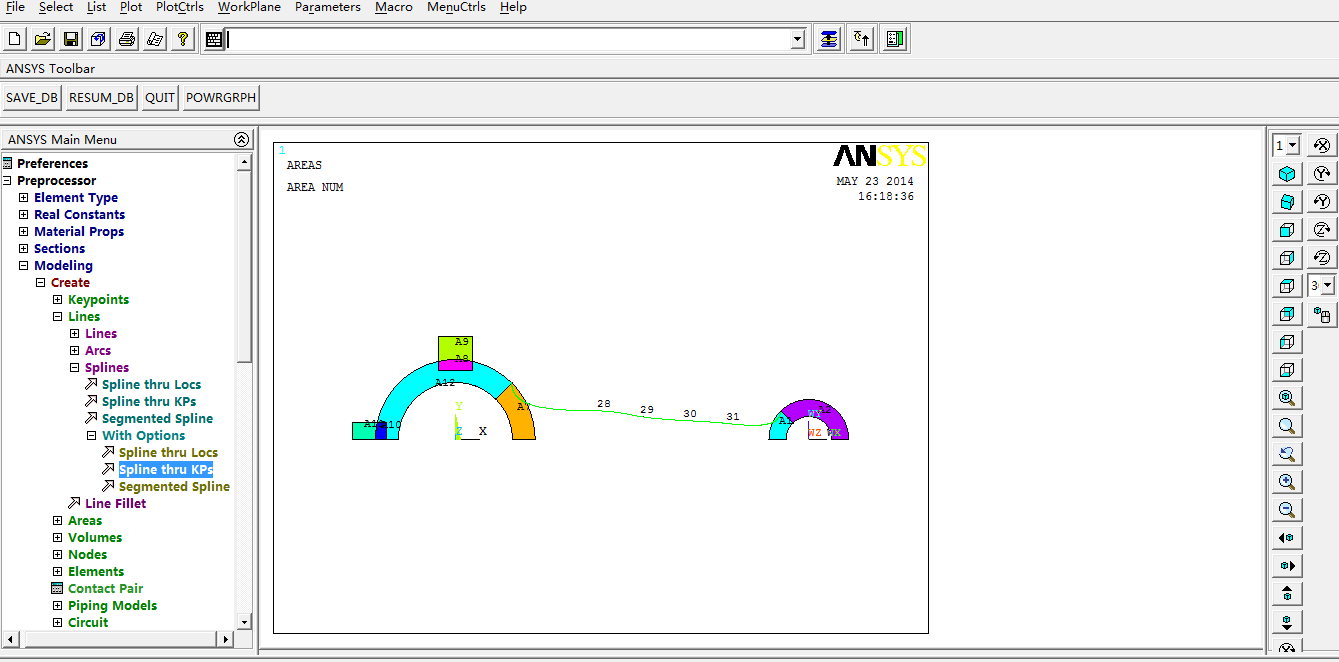Expand the Element Type tree node
Image resolution: width=1339 pixels, height=662 pixels.
coord(24,198)
